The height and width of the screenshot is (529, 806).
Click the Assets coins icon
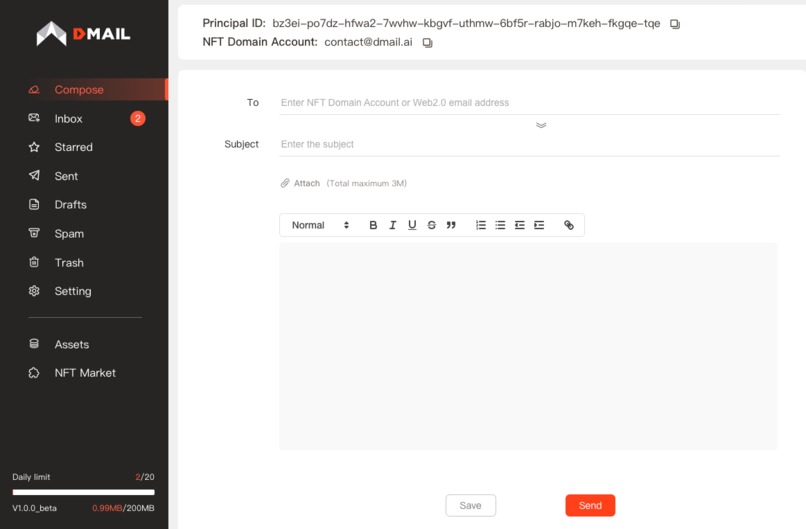tap(34, 344)
